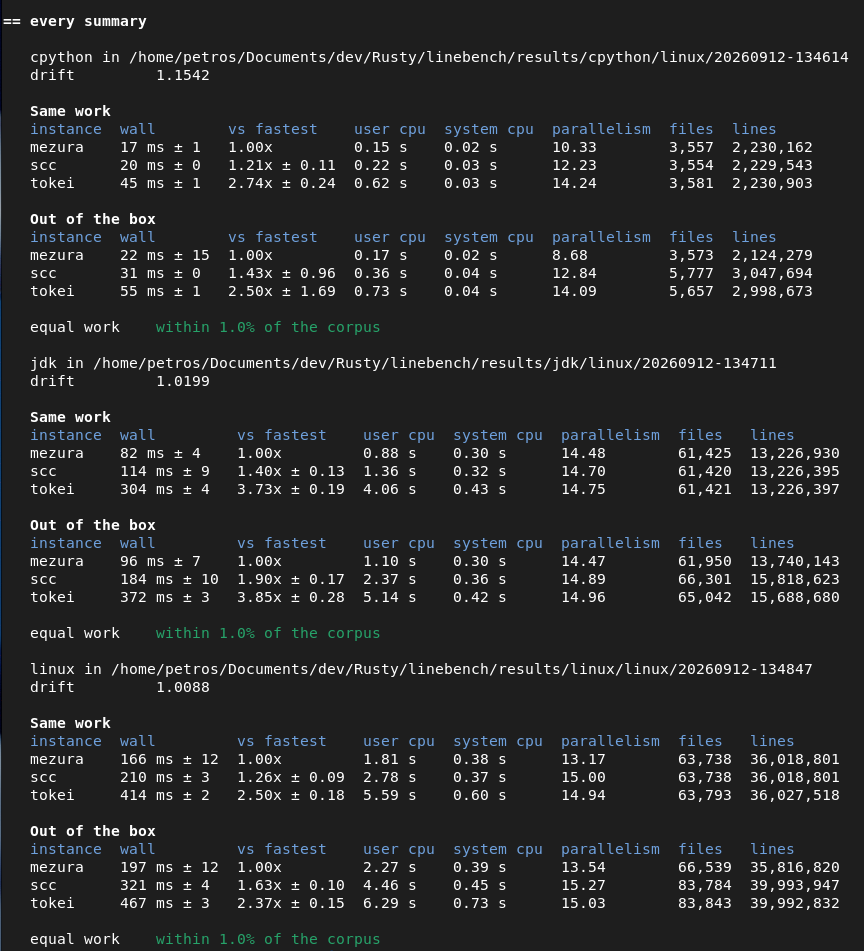Click lines count 39,993,947
The width and height of the screenshot is (864, 951).
coord(795,885)
